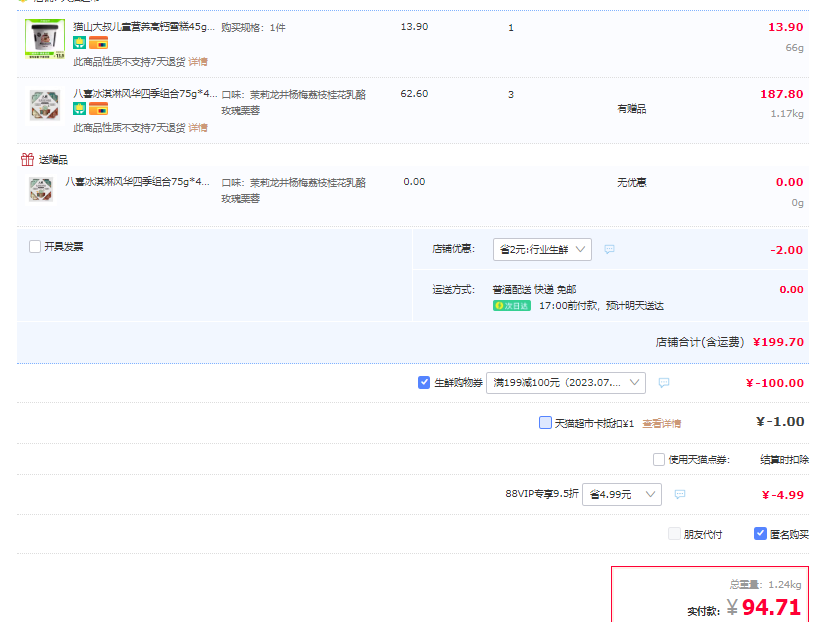Click the 66g weight label
This screenshot has height=622, width=820.
click(794, 48)
